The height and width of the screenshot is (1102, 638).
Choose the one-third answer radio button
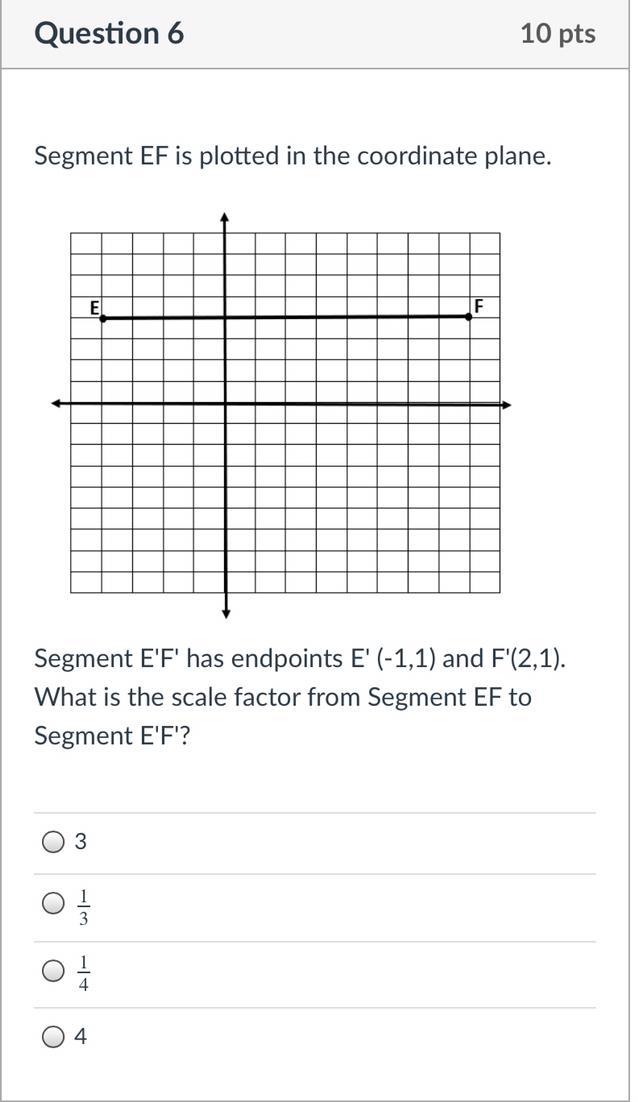point(54,904)
